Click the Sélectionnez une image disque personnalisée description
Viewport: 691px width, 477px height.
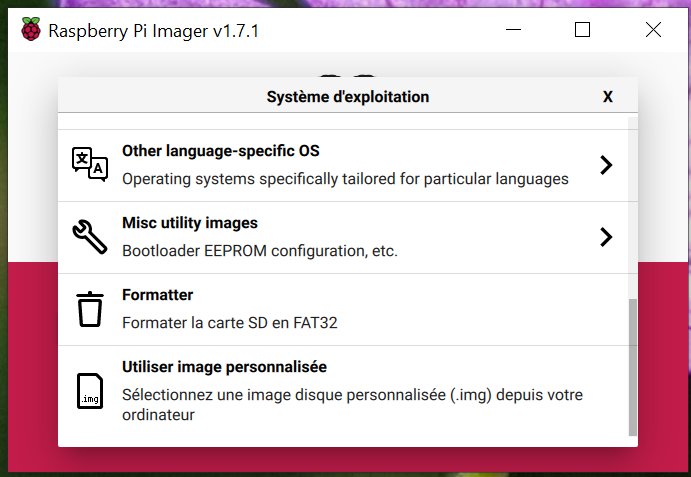click(353, 405)
